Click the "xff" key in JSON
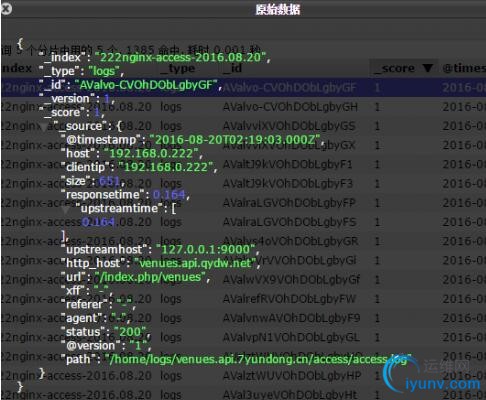 pyautogui.click(x=73, y=291)
